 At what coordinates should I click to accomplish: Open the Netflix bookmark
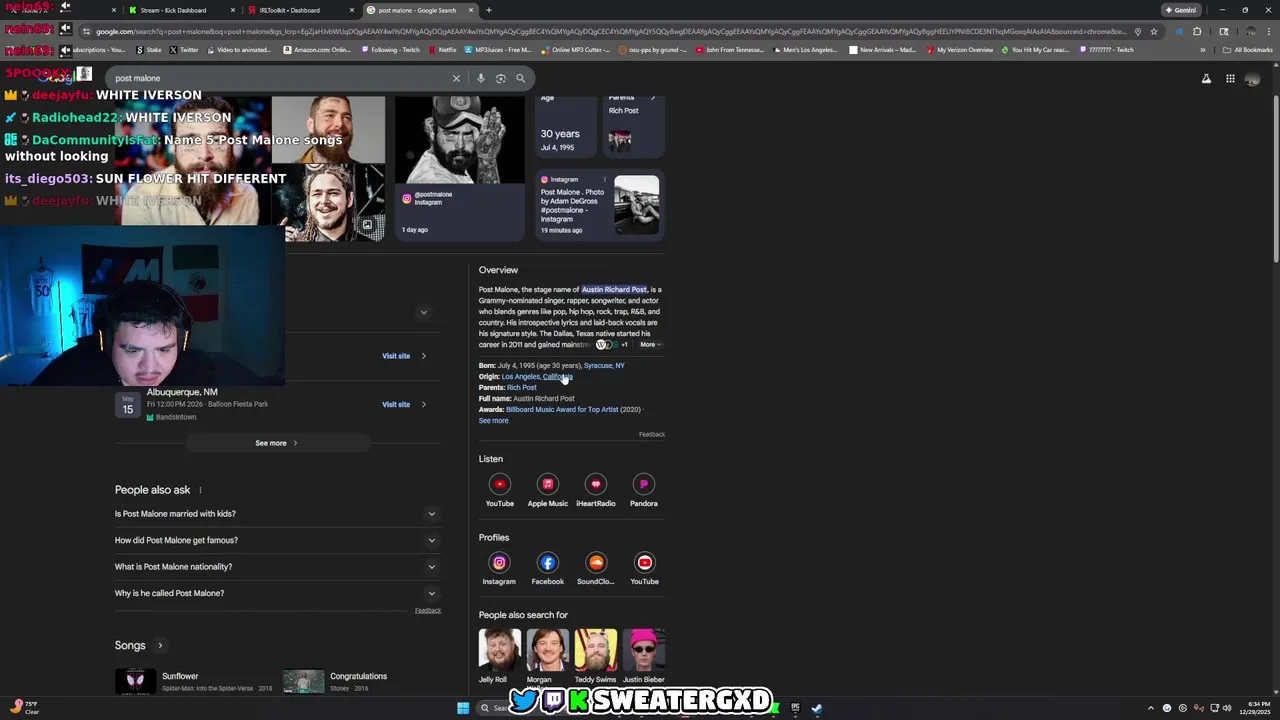(442, 50)
